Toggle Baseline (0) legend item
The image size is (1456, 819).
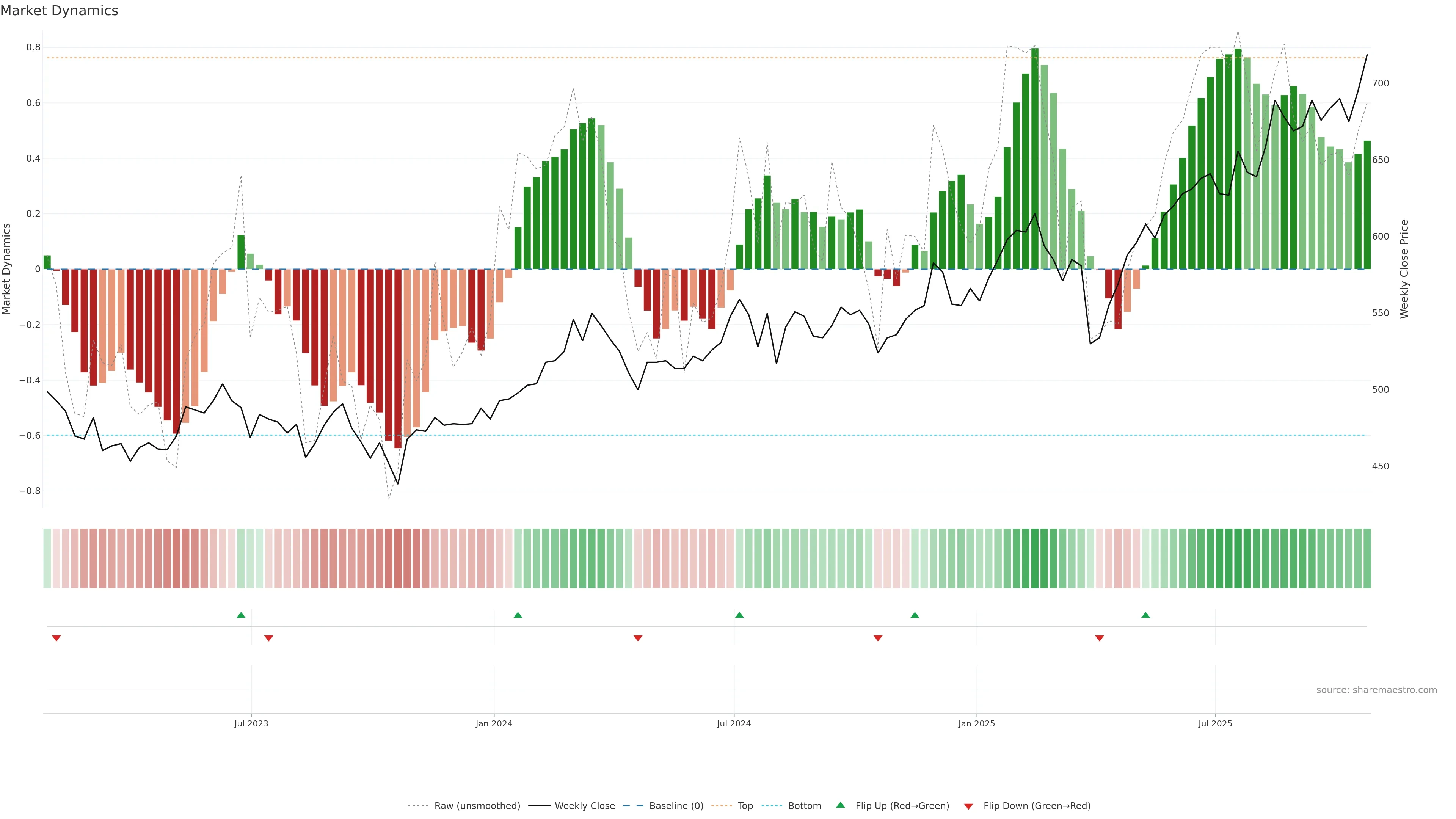(676, 806)
